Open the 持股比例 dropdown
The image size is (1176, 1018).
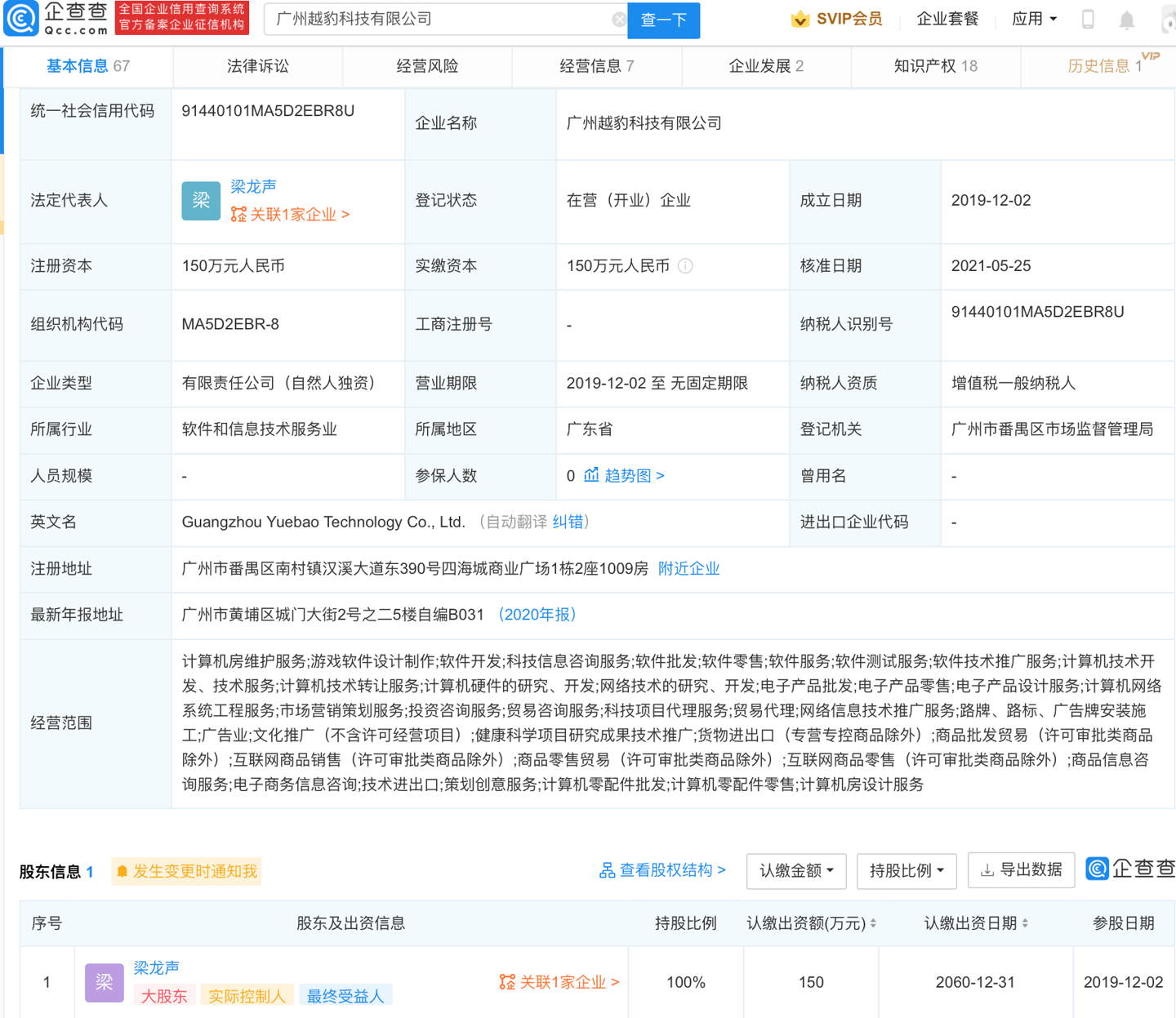click(x=906, y=870)
